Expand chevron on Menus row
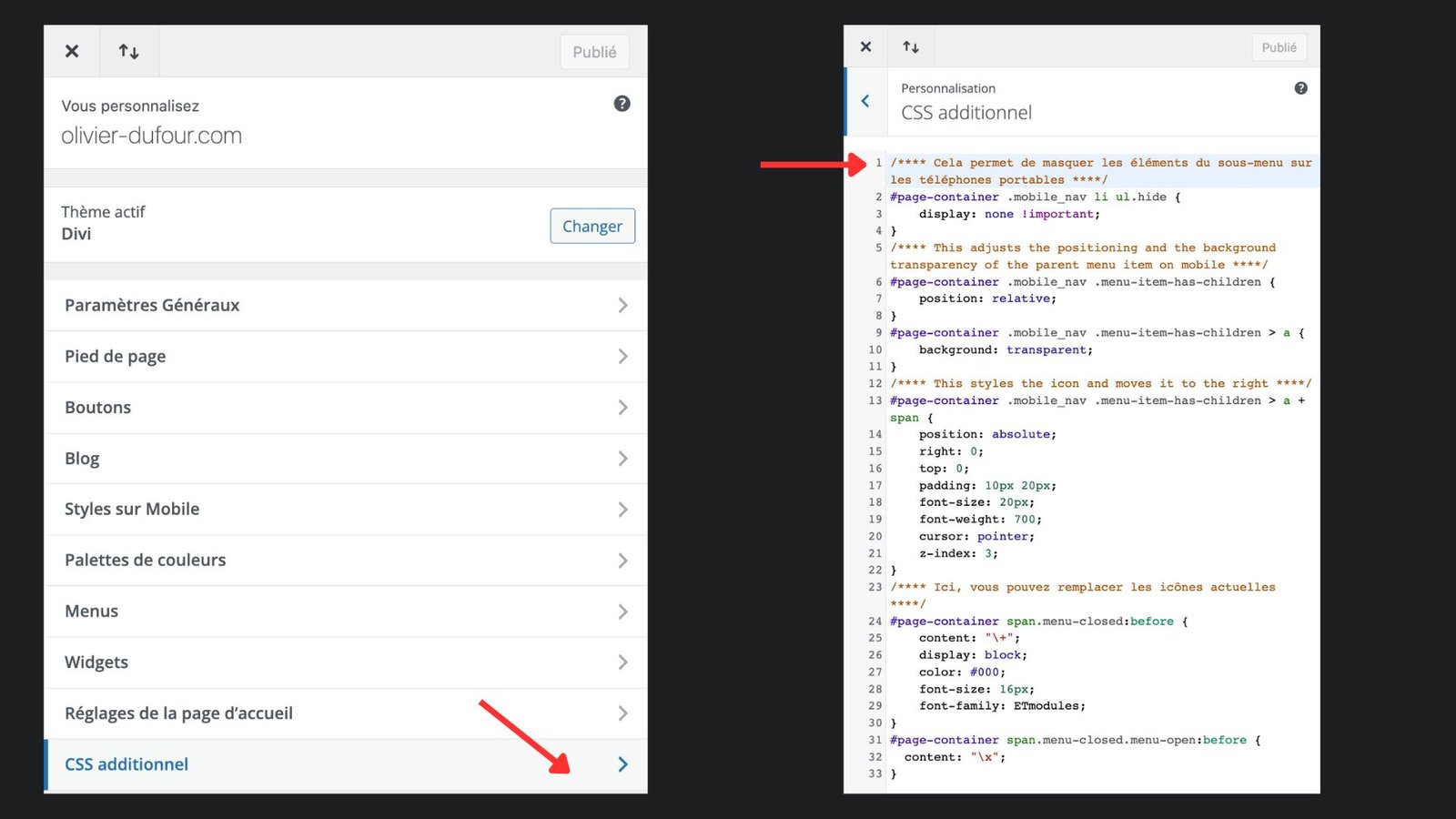This screenshot has width=1456, height=819. (x=623, y=612)
